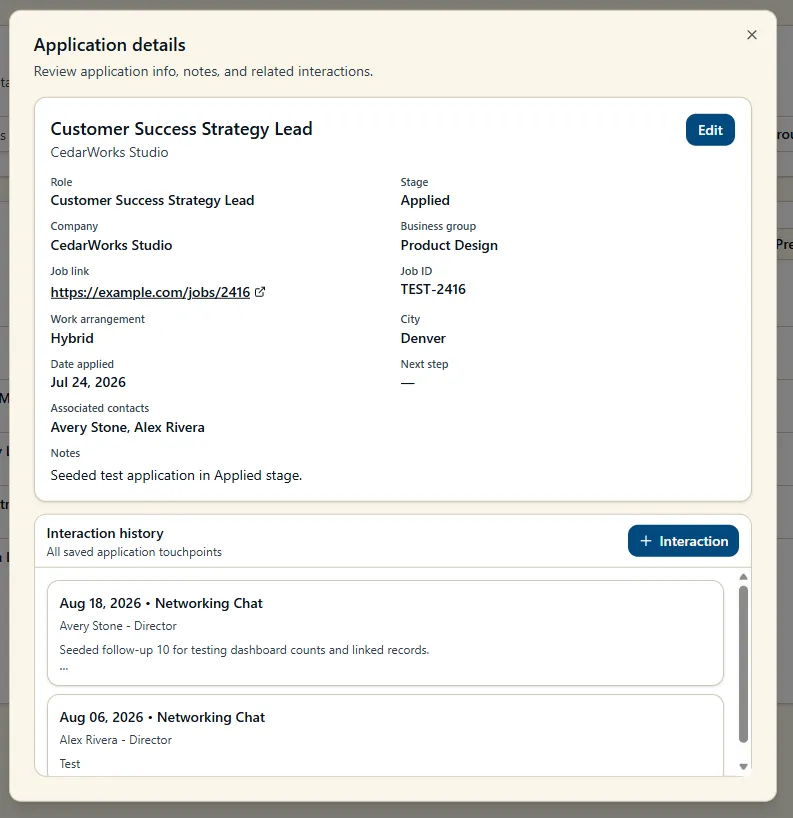Image resolution: width=793 pixels, height=818 pixels.
Task: Close the Application details dialog
Action: click(x=751, y=35)
